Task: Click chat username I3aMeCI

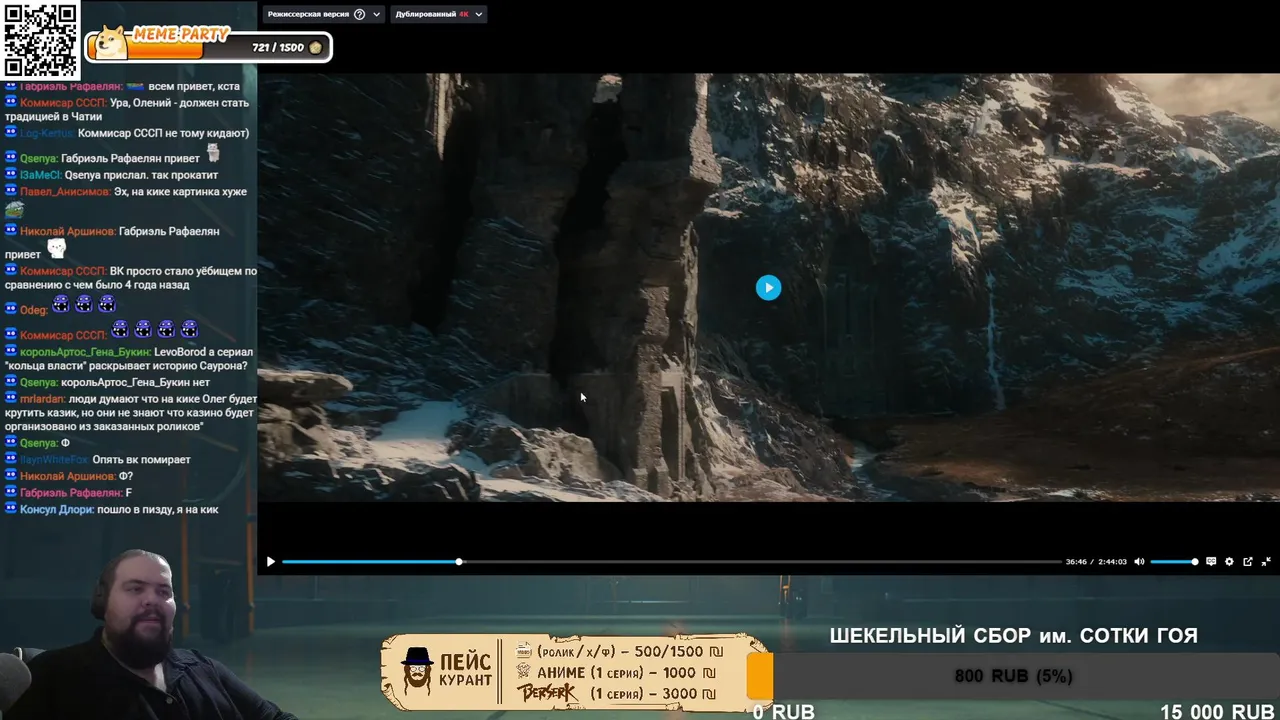Action: coord(41,175)
